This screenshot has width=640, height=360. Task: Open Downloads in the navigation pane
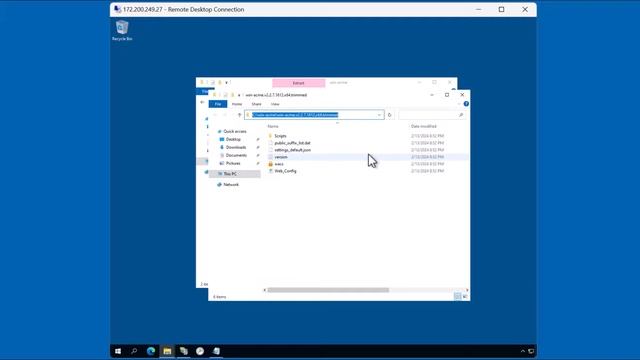pos(236,147)
